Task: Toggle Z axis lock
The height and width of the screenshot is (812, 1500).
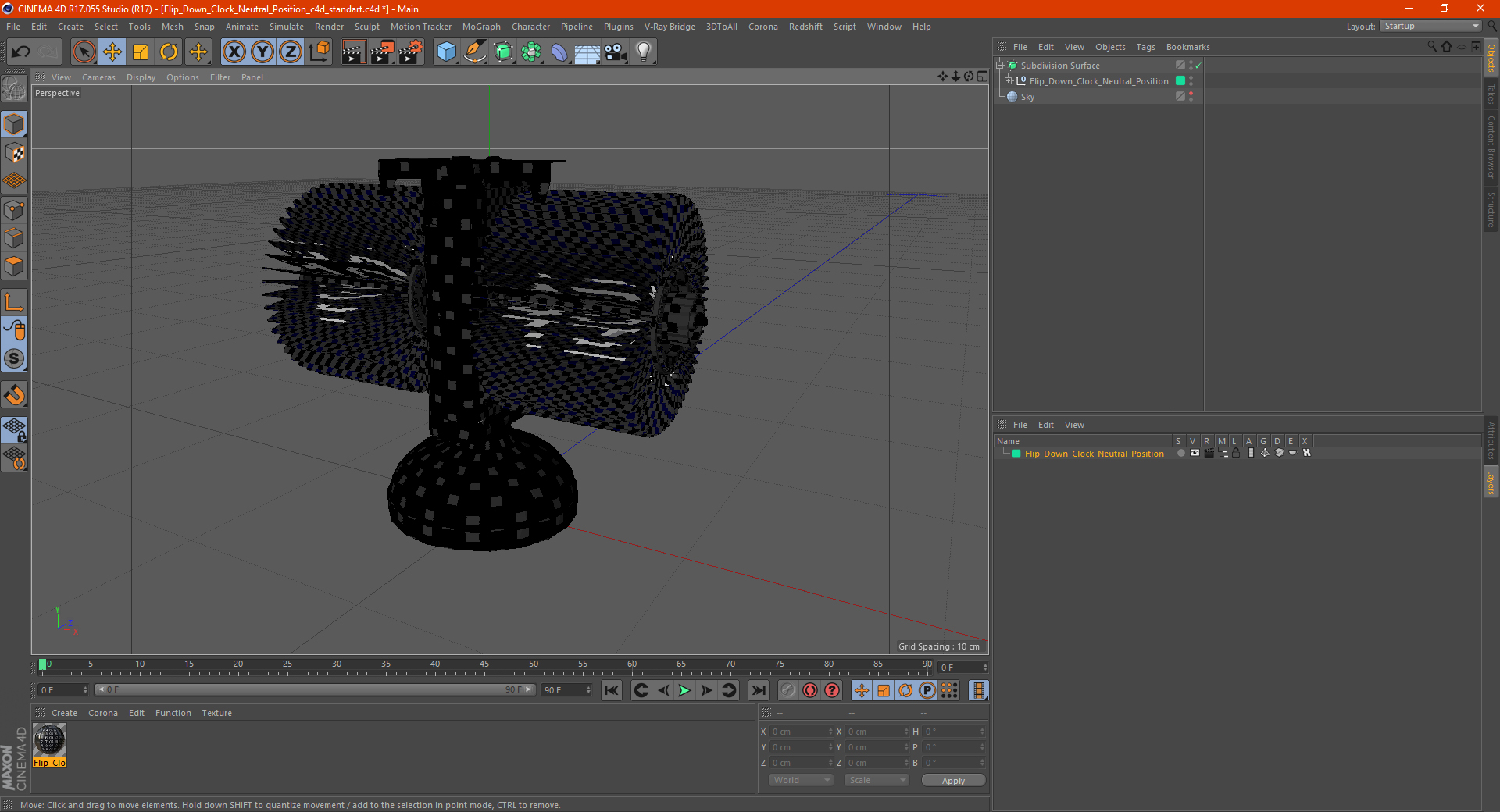Action: pyautogui.click(x=291, y=52)
